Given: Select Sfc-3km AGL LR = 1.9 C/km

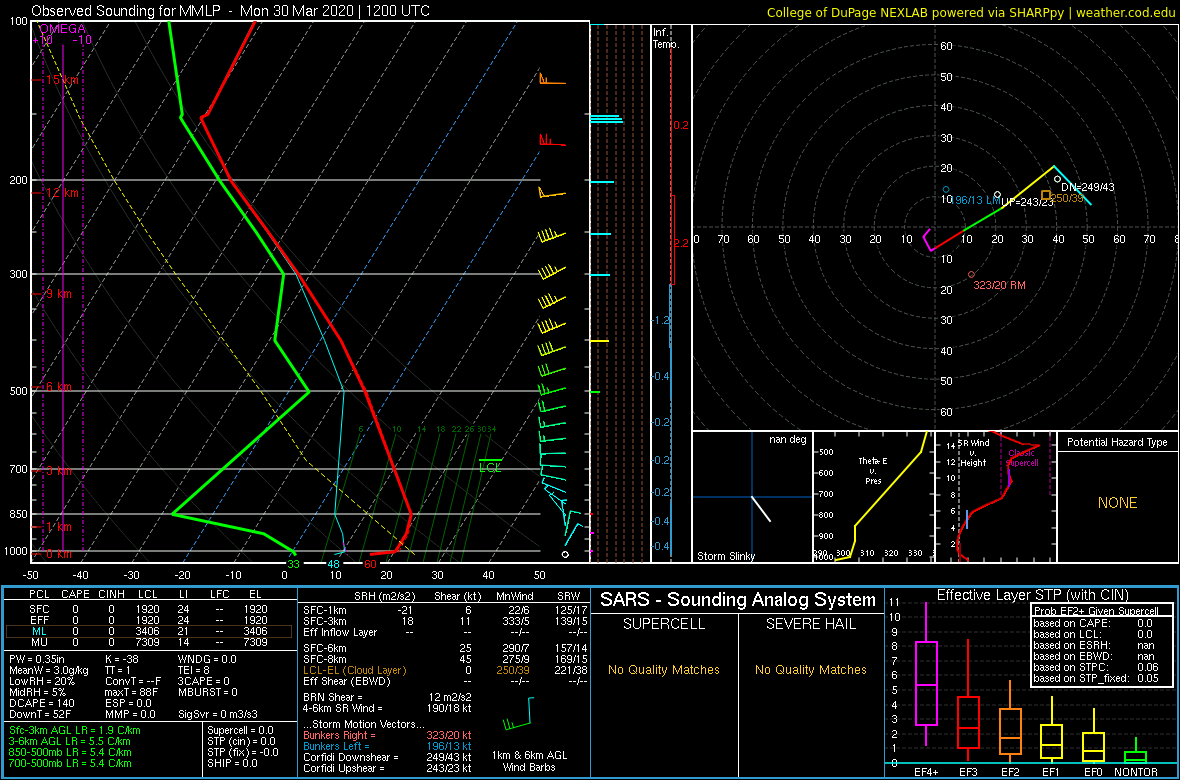Looking at the screenshot, I should coord(75,730).
